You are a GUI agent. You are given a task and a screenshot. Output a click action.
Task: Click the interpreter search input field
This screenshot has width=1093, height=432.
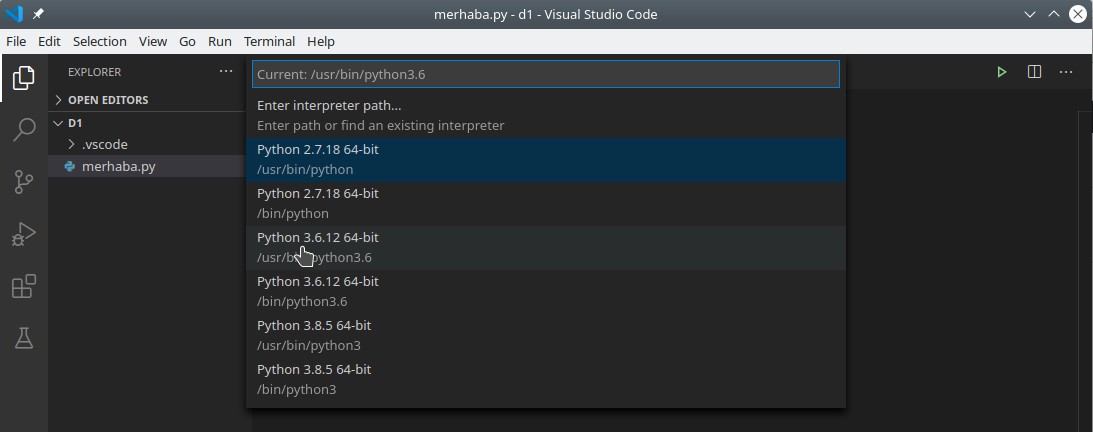(x=546, y=74)
